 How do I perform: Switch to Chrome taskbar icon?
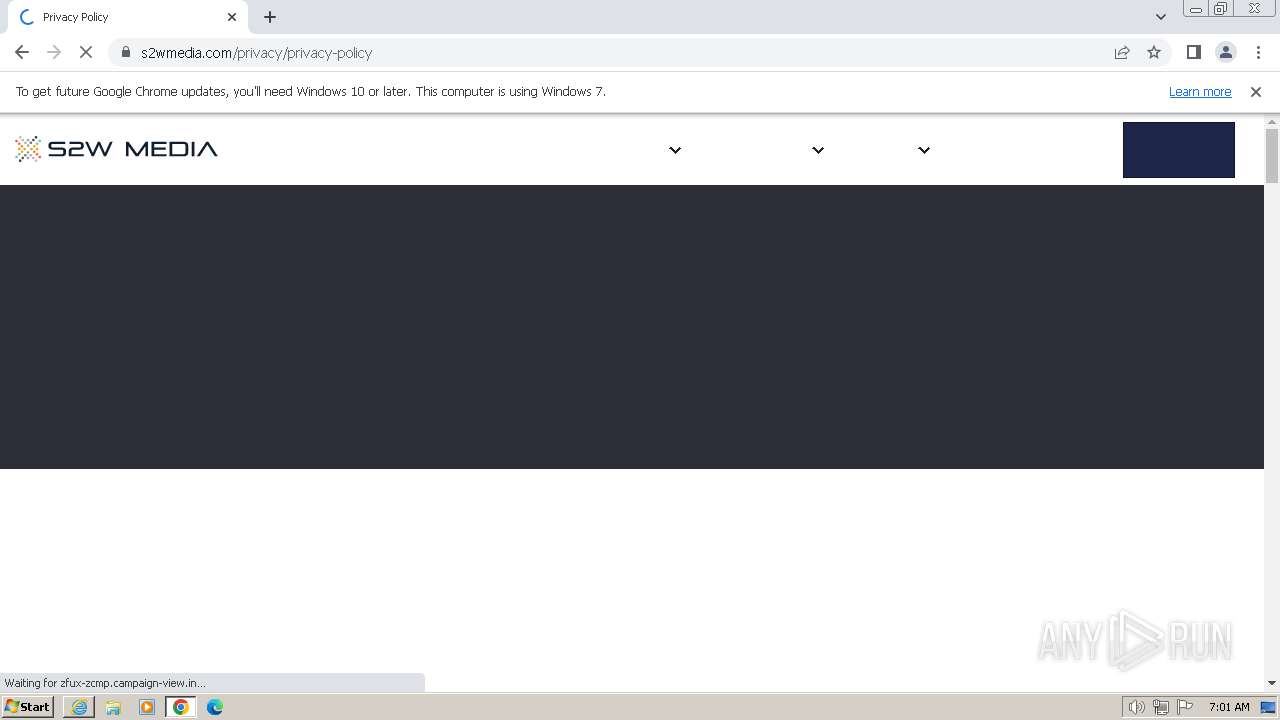[181, 707]
